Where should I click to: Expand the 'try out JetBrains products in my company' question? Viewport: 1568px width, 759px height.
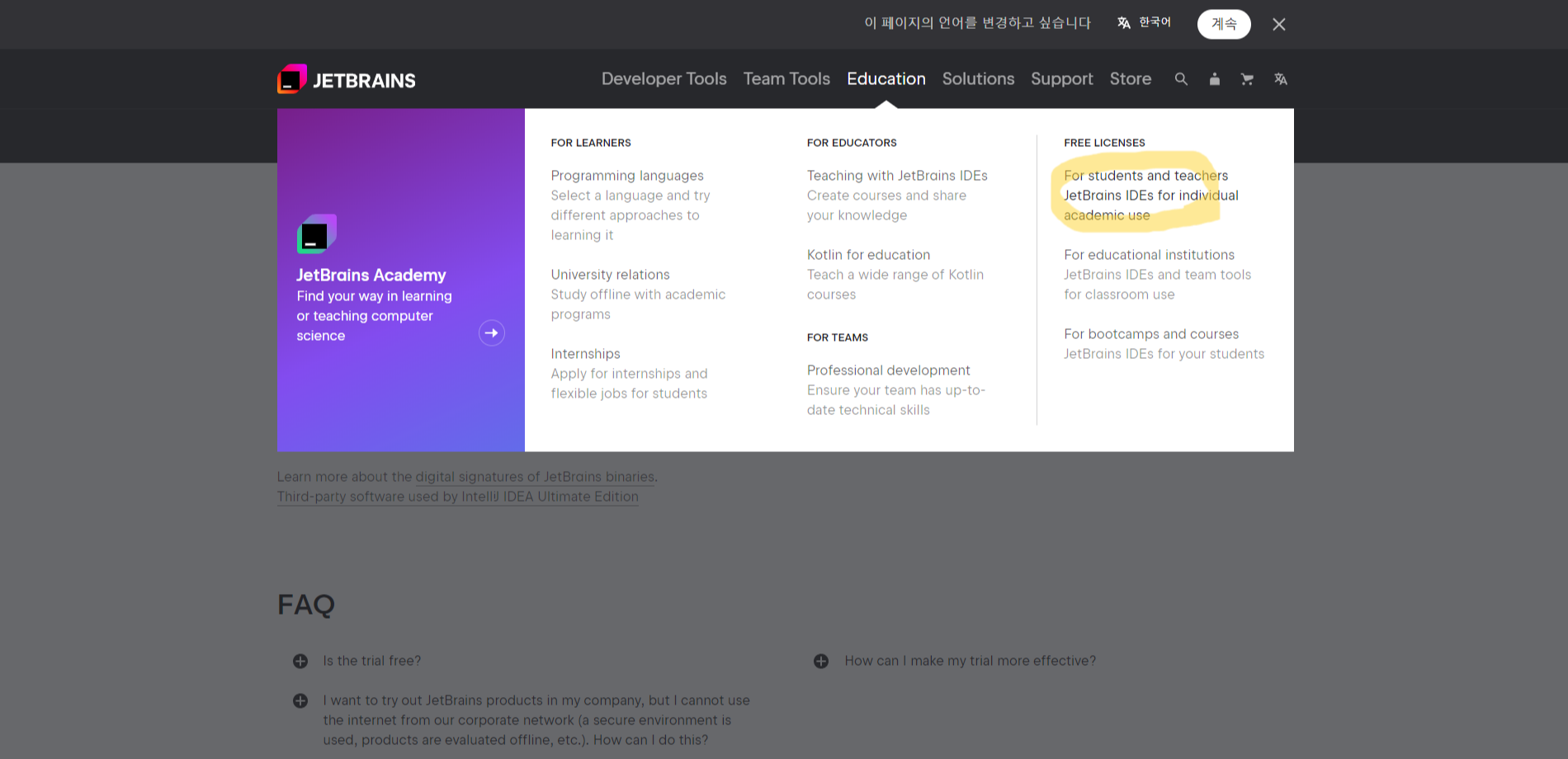(300, 700)
